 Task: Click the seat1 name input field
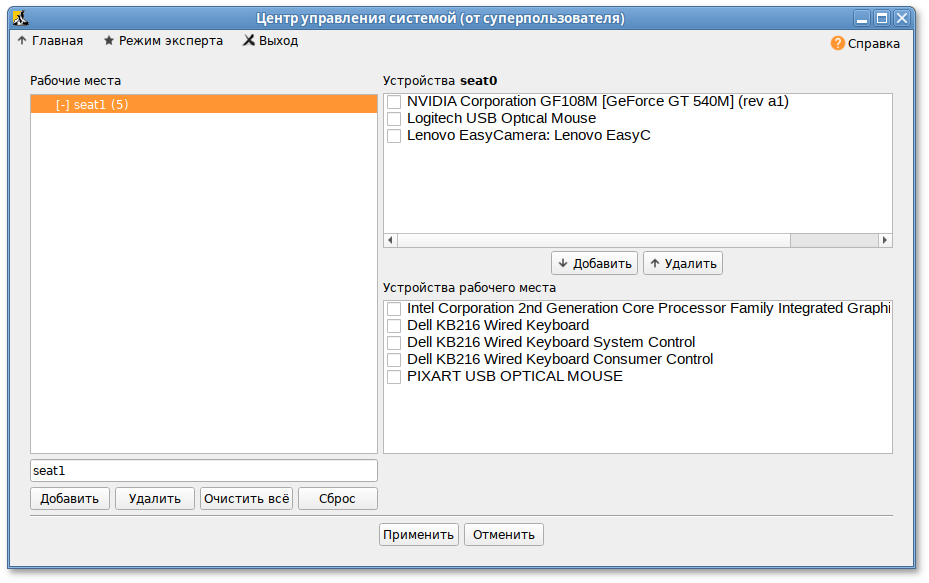click(x=204, y=470)
